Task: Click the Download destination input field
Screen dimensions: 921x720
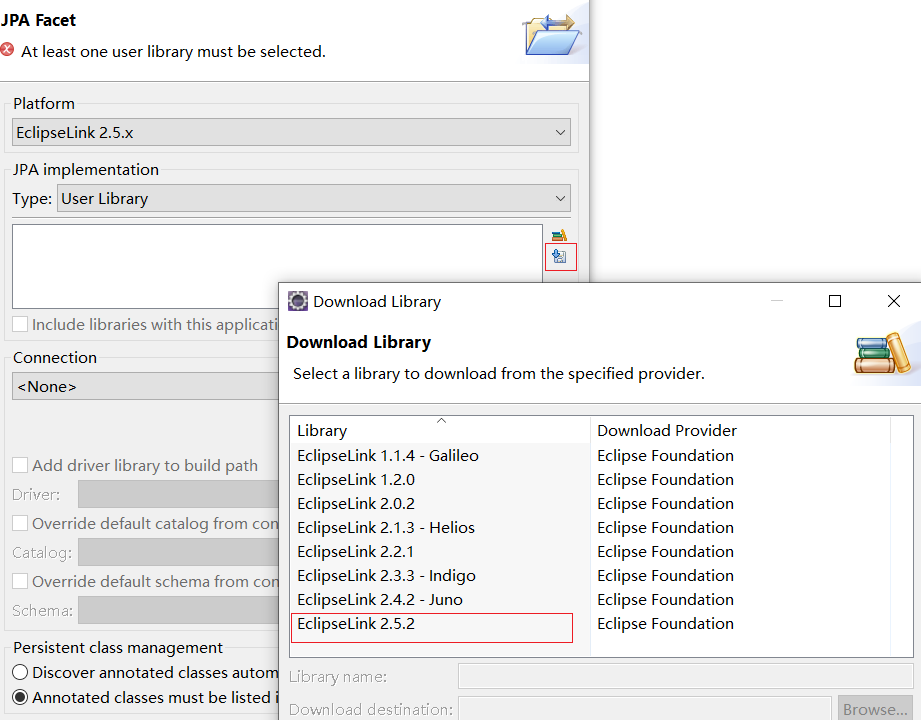Action: pos(645,709)
